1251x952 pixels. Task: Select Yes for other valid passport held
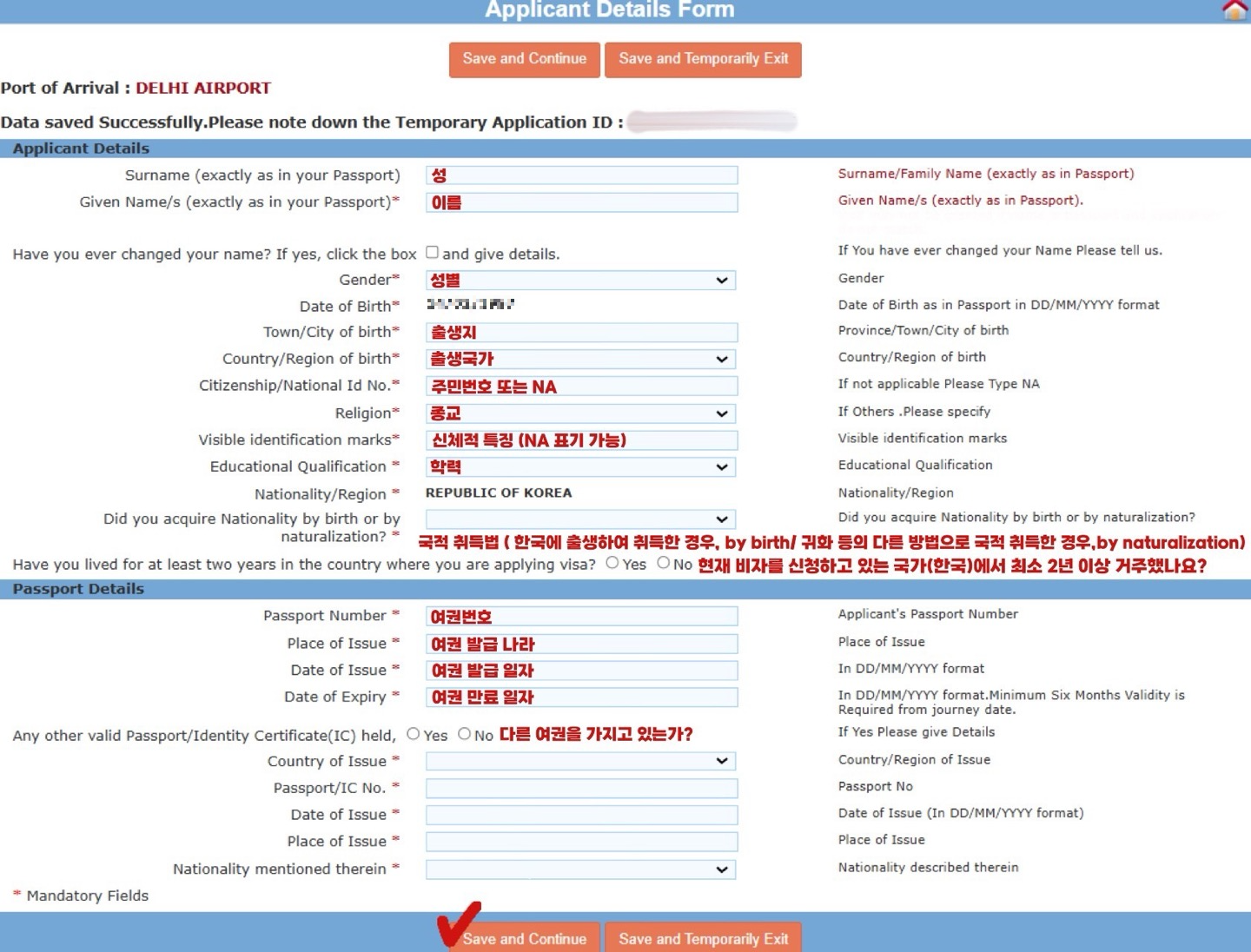(x=414, y=734)
